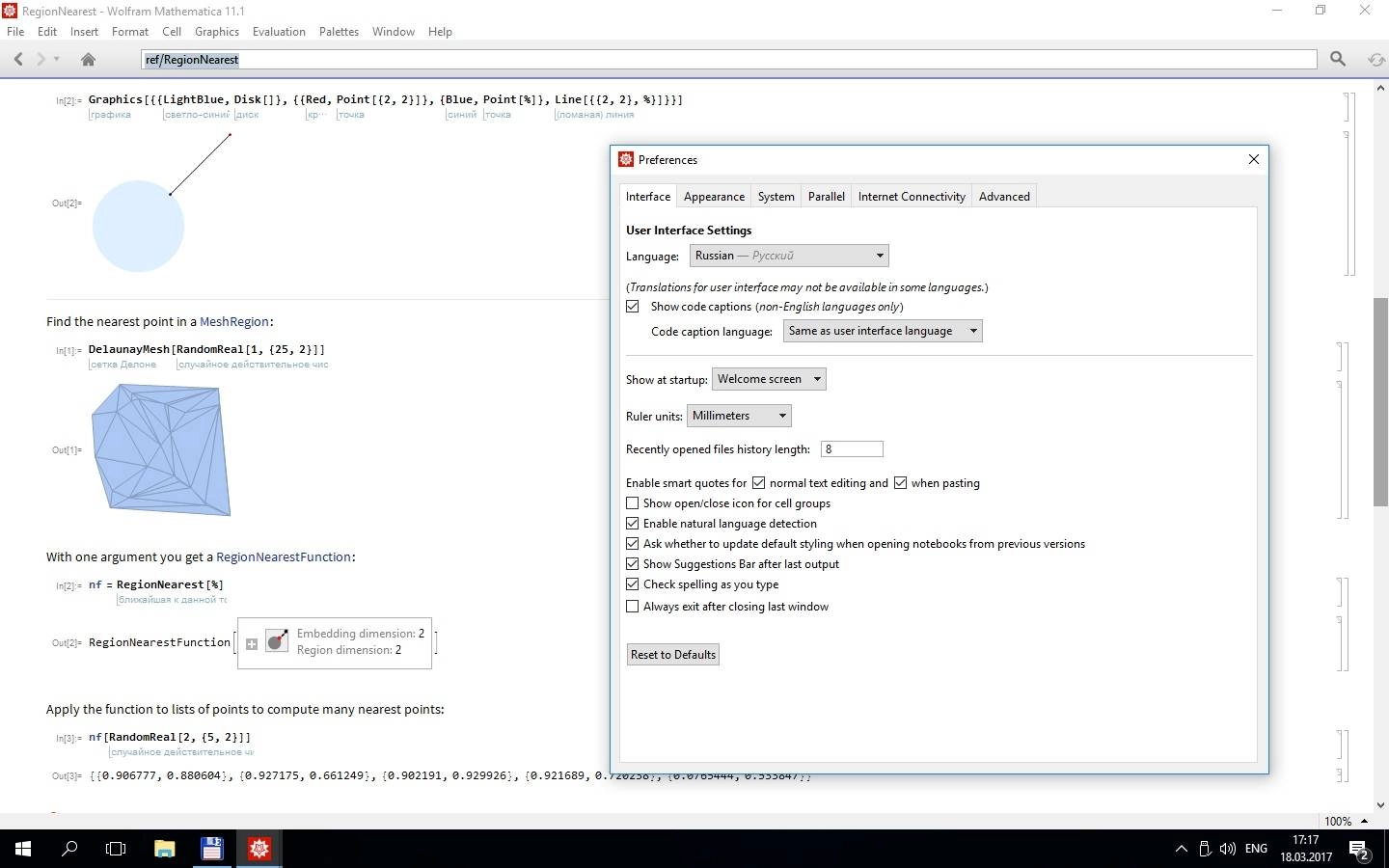The image size is (1389, 868).
Task: Open the navigation history dropdown arrow
Action: tap(57, 59)
